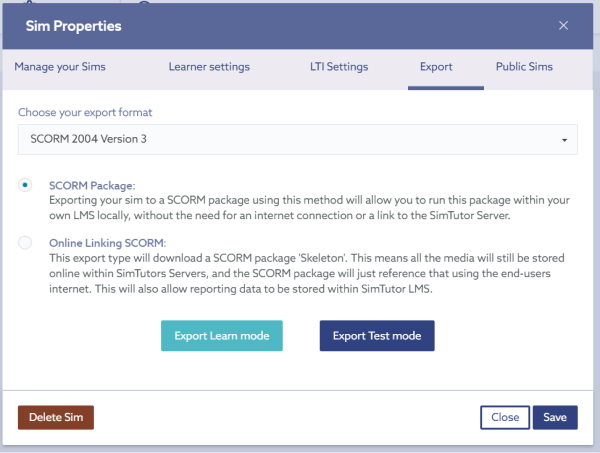Open the Public Sims tab
The width and height of the screenshot is (600, 453).
coord(524,67)
